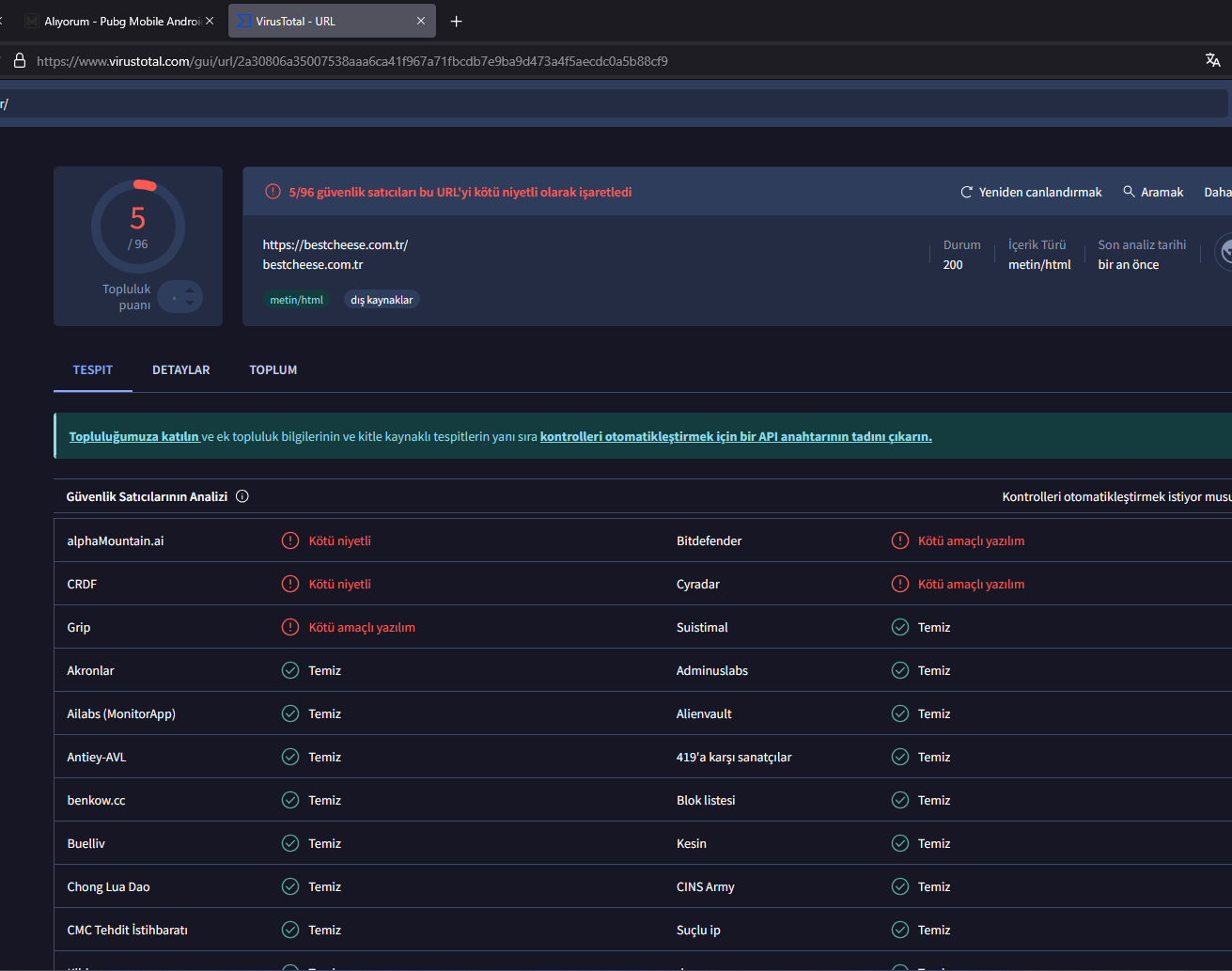Click Ailabs (MonitorApp) clean checkmark icon
The width and height of the screenshot is (1232, 971).
tap(290, 713)
